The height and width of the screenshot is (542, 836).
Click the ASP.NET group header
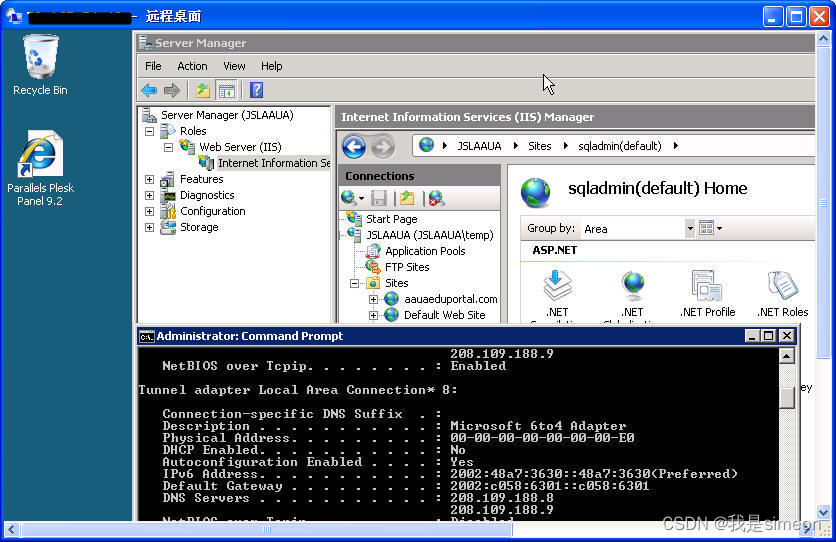point(555,250)
